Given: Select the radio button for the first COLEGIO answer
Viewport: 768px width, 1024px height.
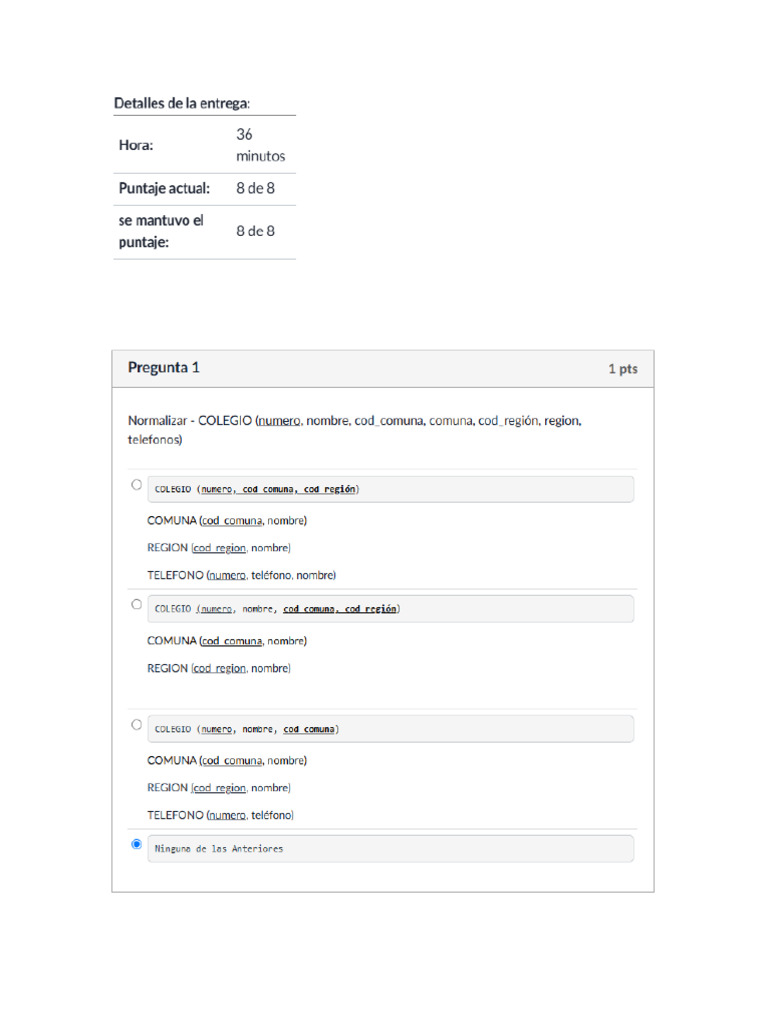Looking at the screenshot, I should coord(136,484).
